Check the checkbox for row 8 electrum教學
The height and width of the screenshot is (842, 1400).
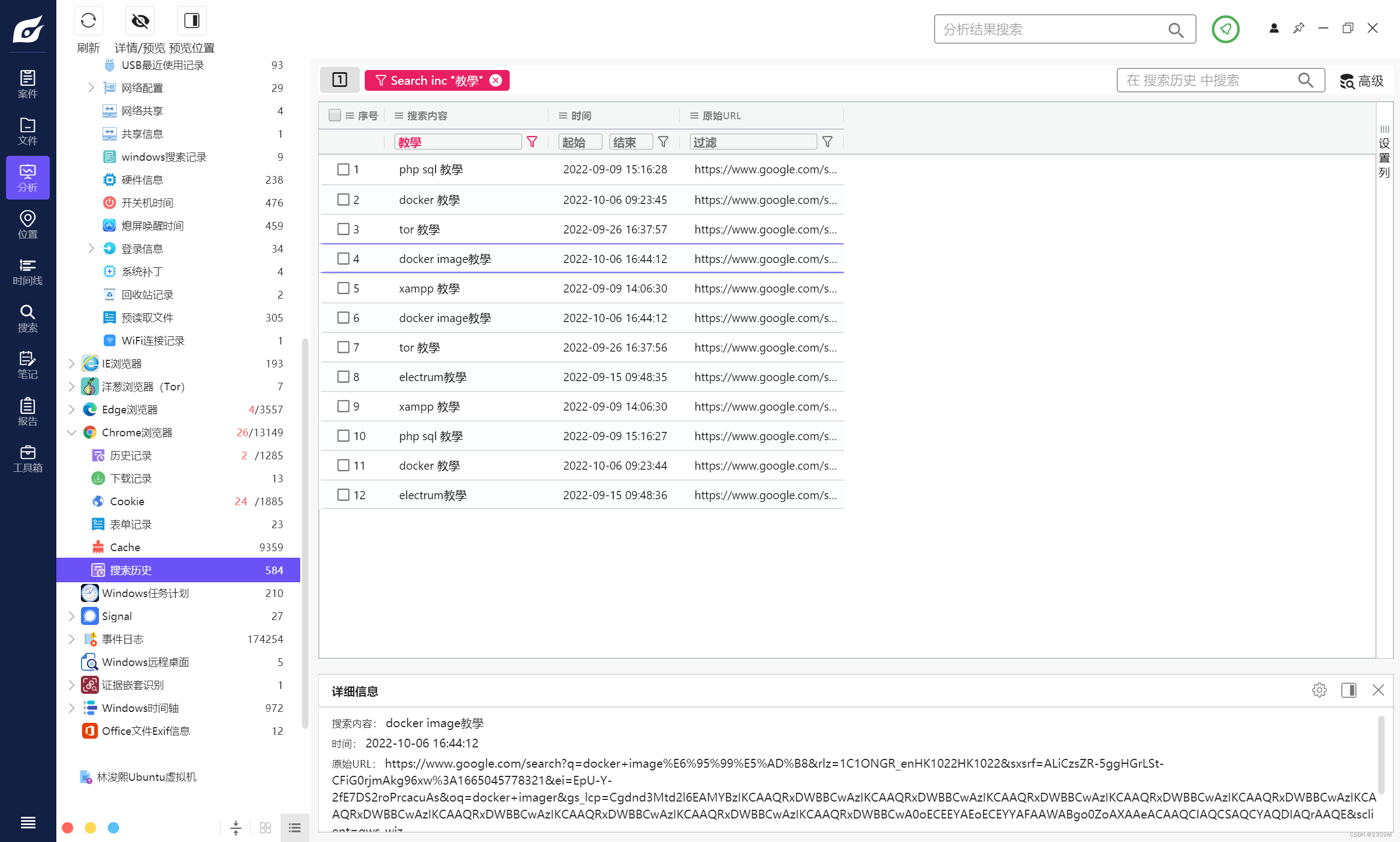tap(343, 377)
